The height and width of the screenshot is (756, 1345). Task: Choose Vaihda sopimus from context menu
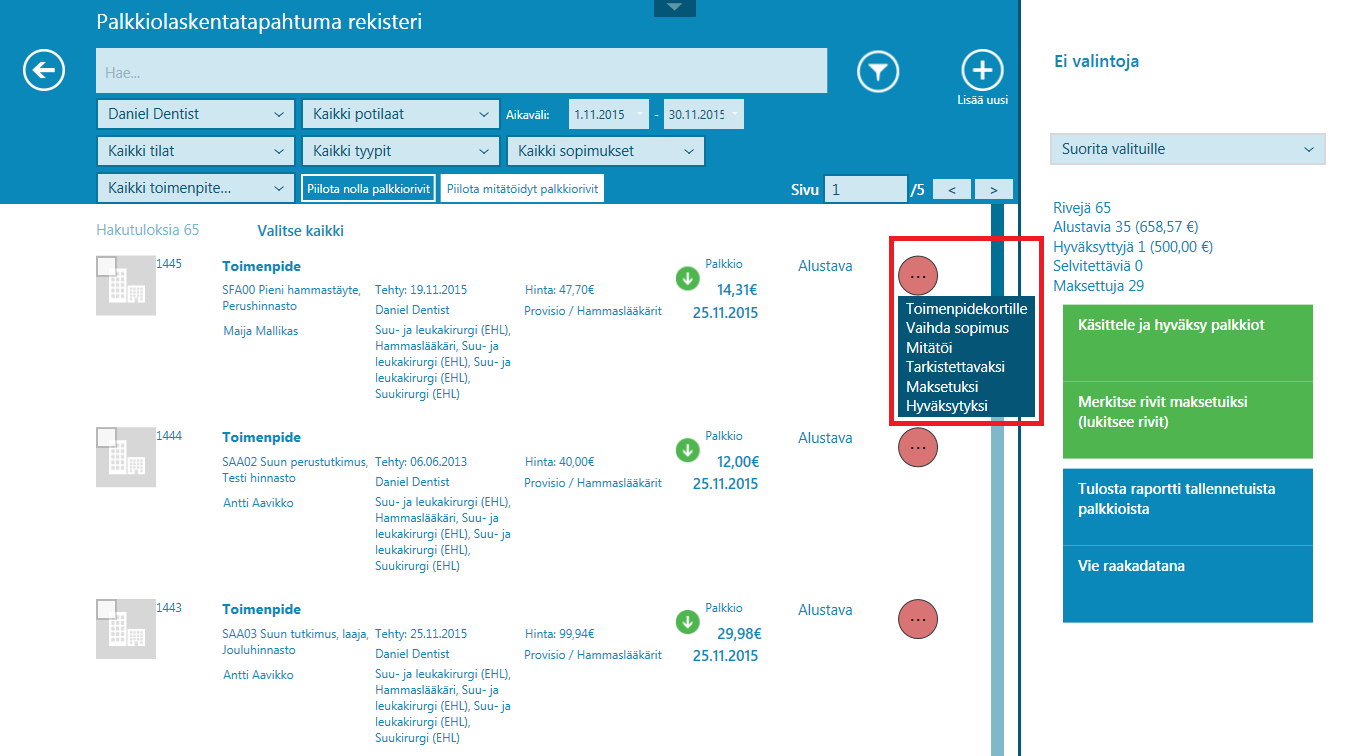coord(957,328)
